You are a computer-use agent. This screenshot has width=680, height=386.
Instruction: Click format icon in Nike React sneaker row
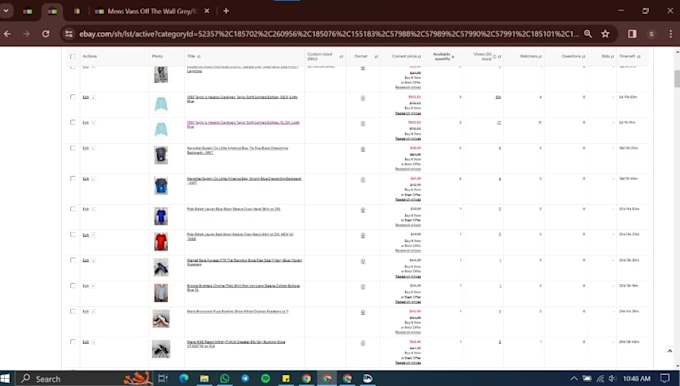(363, 343)
